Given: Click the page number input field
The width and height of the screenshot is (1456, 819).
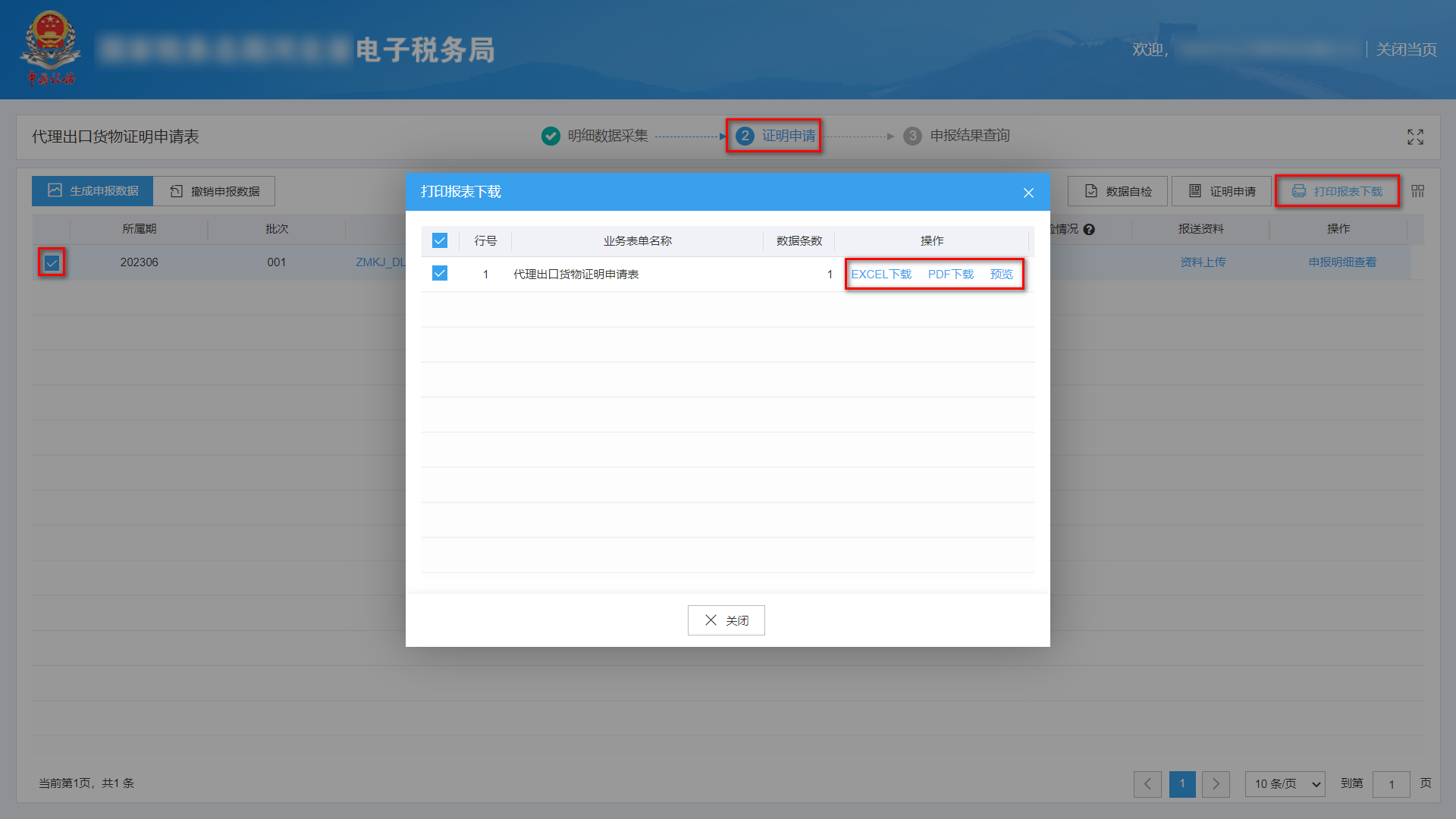Looking at the screenshot, I should pos(1392,784).
